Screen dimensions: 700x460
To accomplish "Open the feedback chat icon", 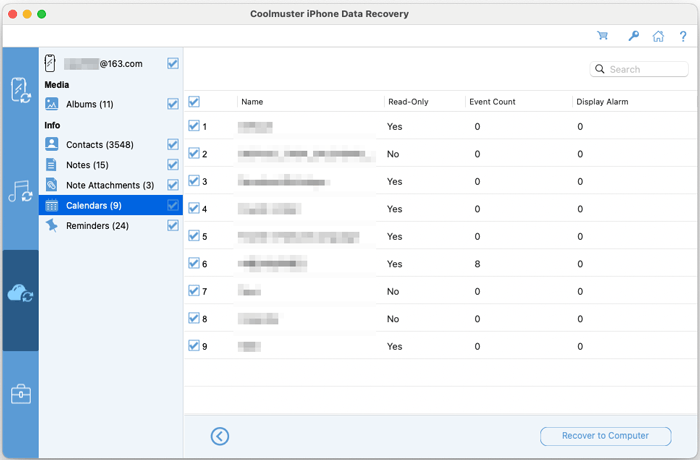I will tap(682, 36).
